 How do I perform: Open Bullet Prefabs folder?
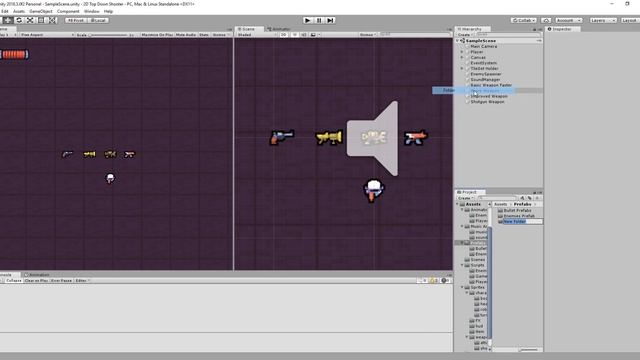click(517, 211)
